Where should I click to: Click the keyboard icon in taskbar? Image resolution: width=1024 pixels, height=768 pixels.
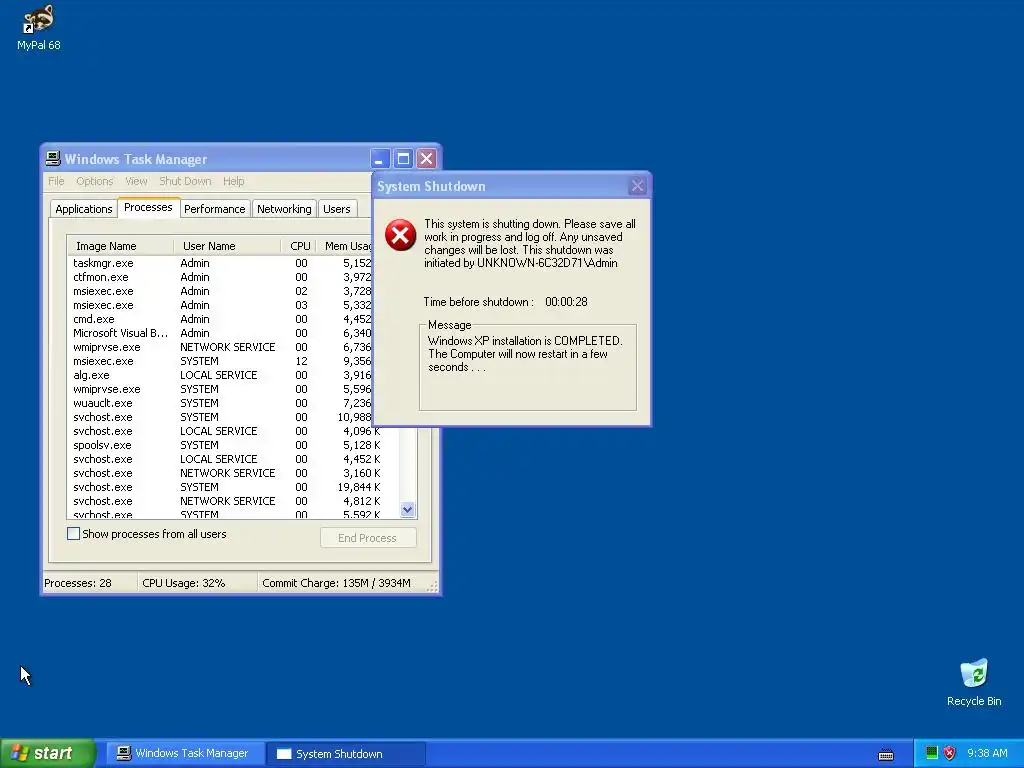[886, 754]
